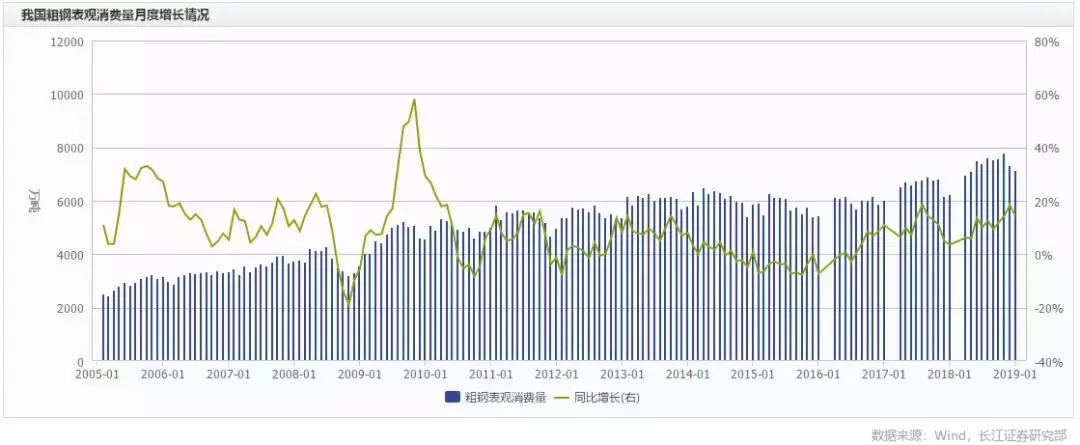Click the 2014-01 x-axis label

687,374
